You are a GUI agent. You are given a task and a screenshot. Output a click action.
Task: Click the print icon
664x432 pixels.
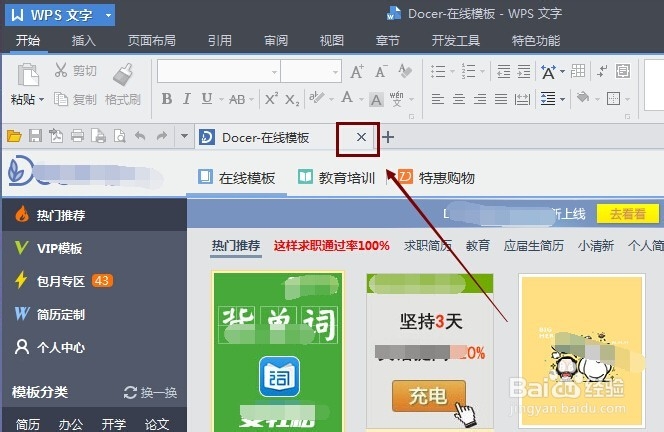tap(77, 136)
